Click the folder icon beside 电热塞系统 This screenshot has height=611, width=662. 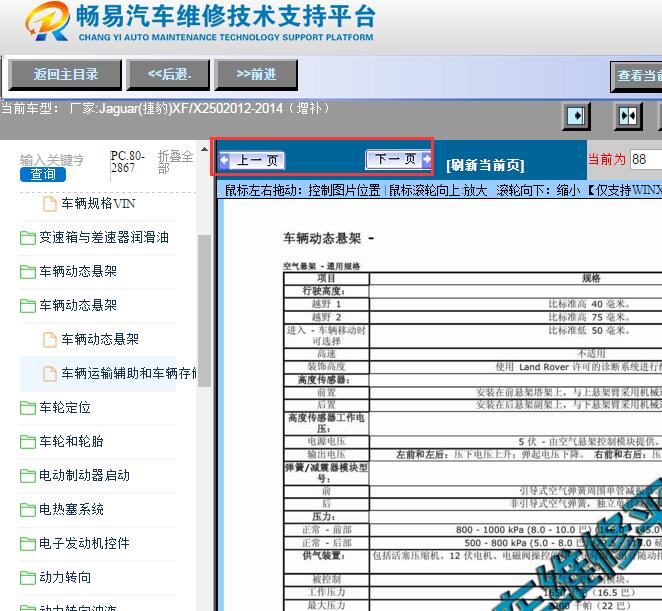coord(28,510)
